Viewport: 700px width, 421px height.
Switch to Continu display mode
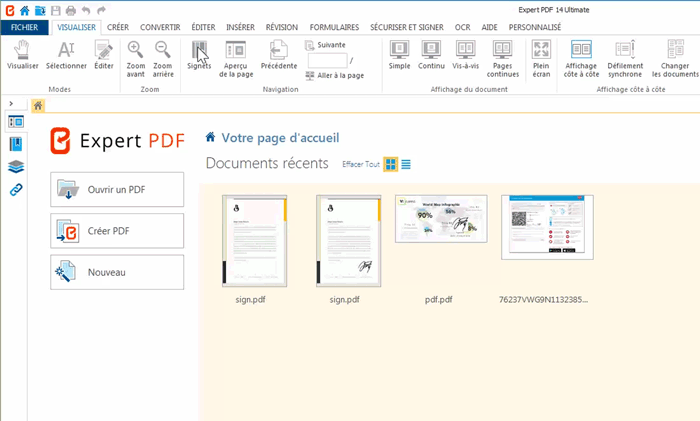point(431,54)
